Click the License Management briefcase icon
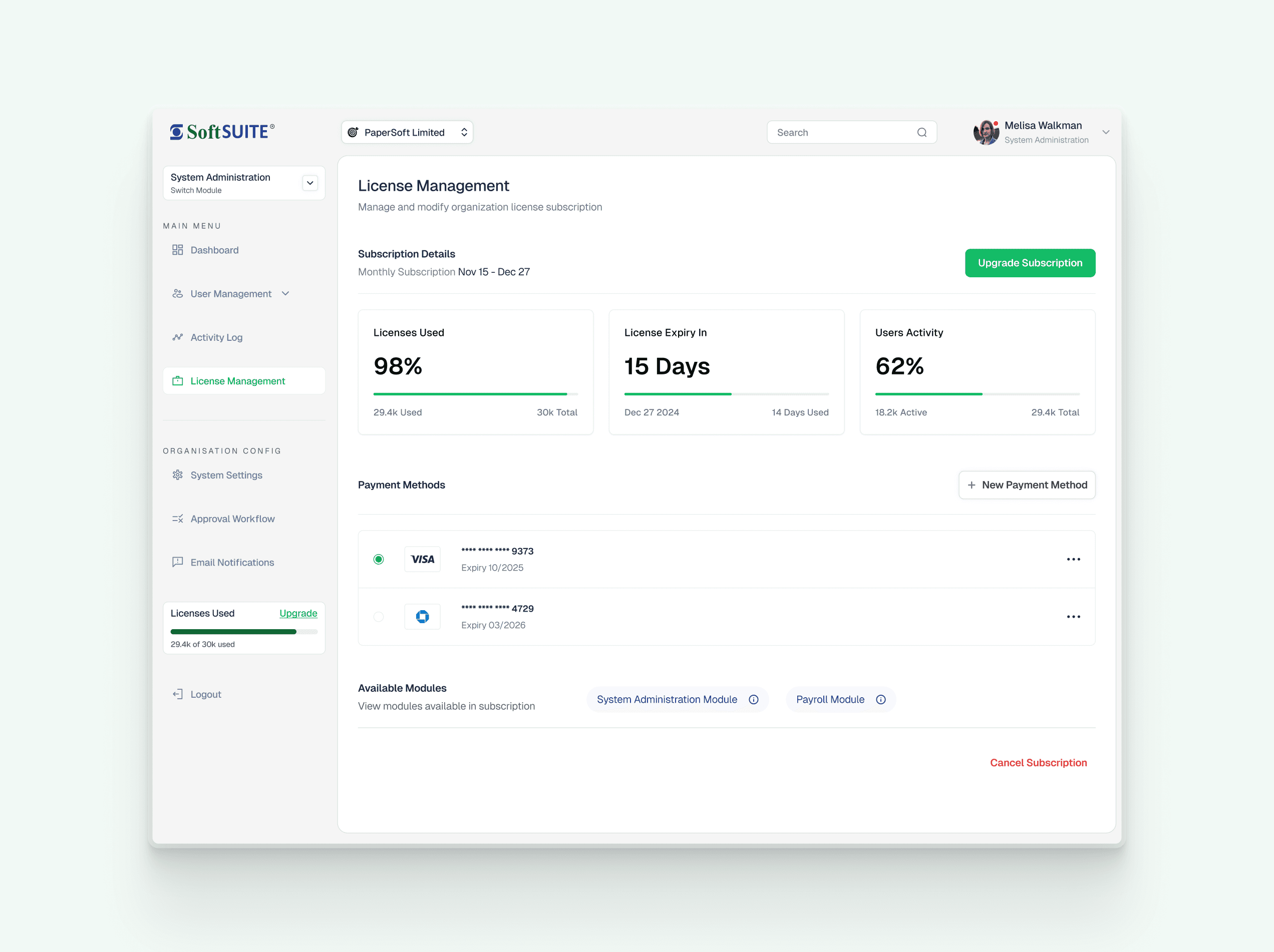Image resolution: width=1274 pixels, height=952 pixels. pos(177,381)
